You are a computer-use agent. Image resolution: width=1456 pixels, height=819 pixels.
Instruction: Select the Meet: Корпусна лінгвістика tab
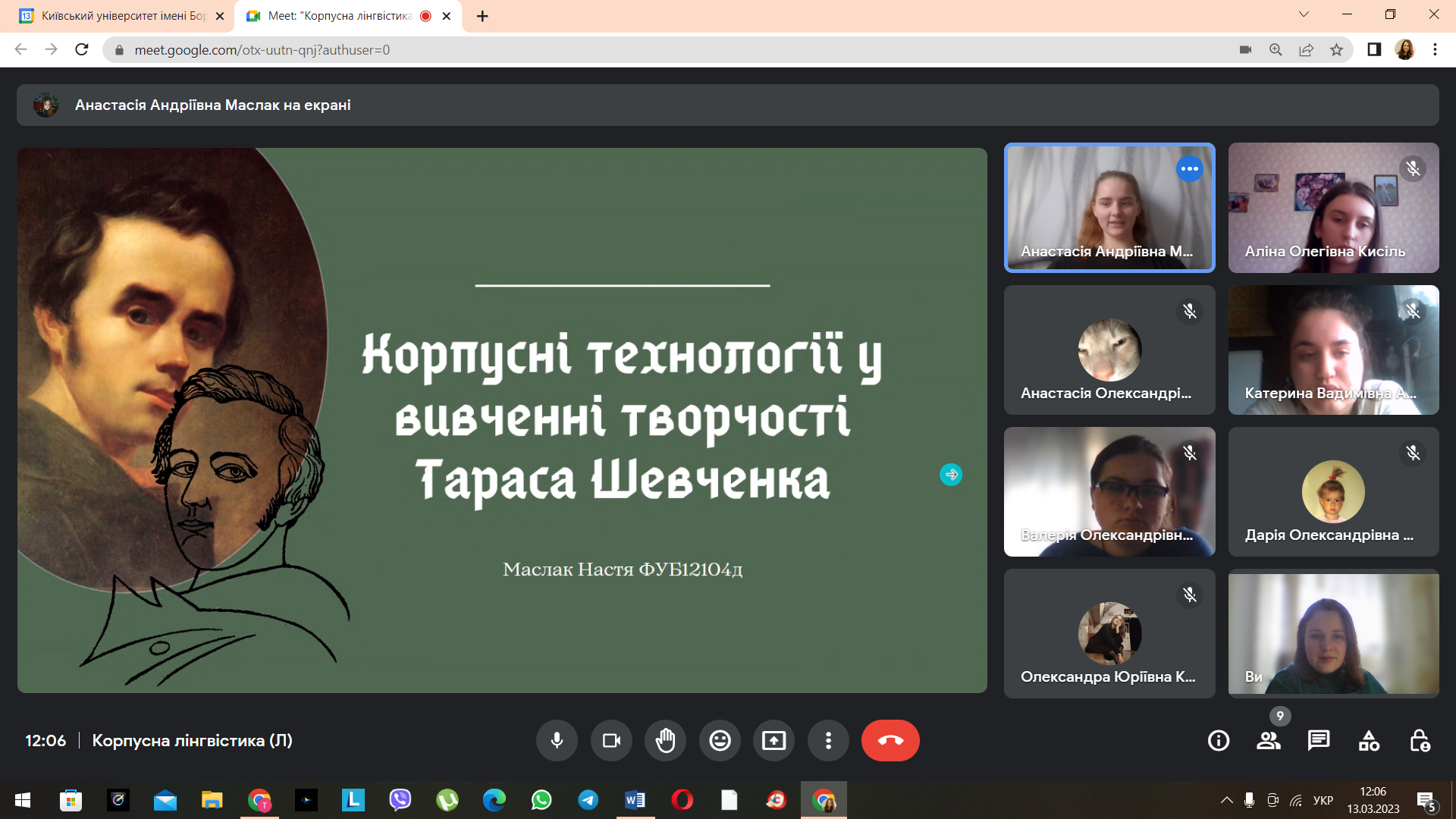click(x=334, y=15)
